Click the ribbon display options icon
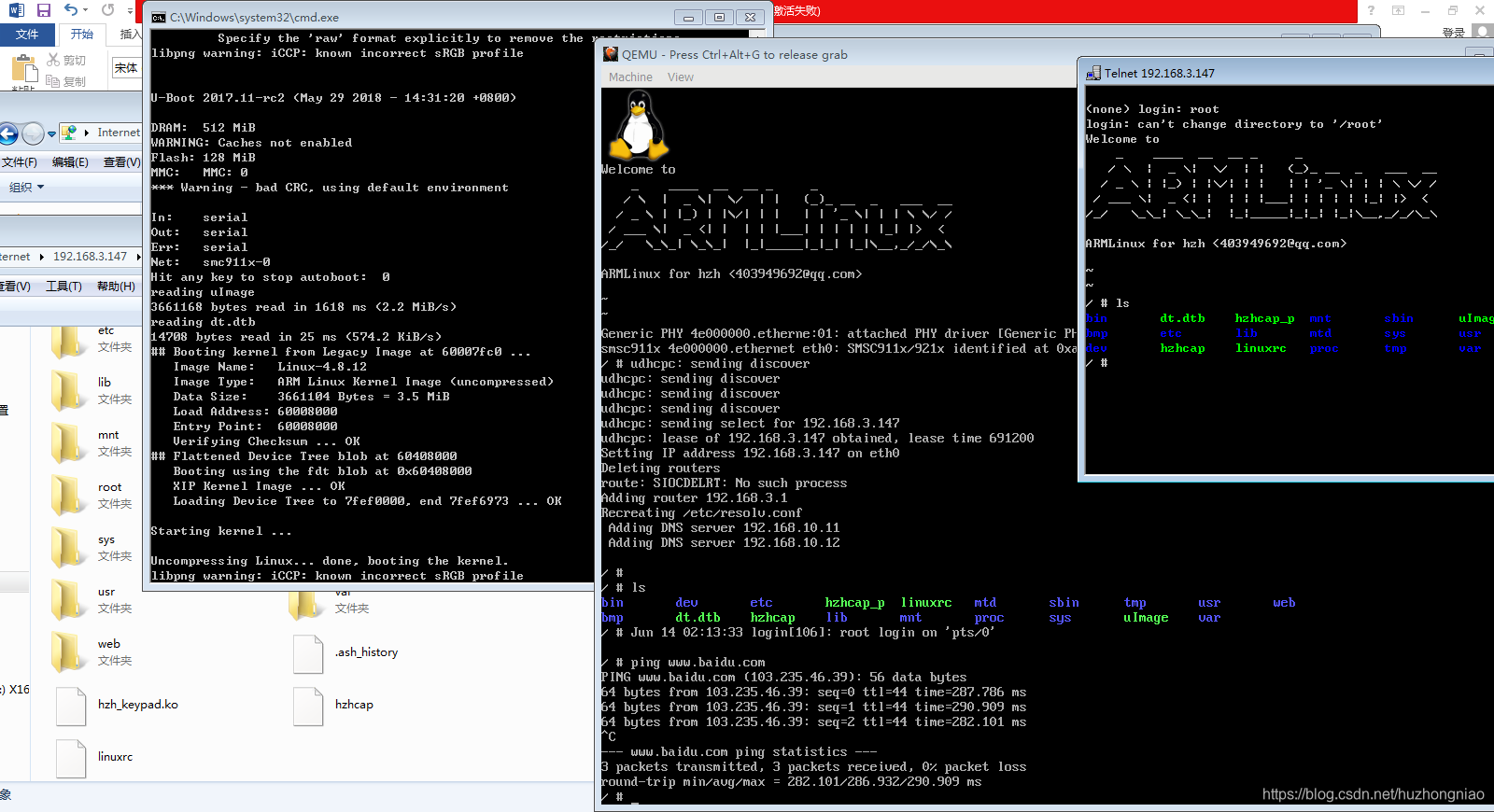 tap(1398, 10)
